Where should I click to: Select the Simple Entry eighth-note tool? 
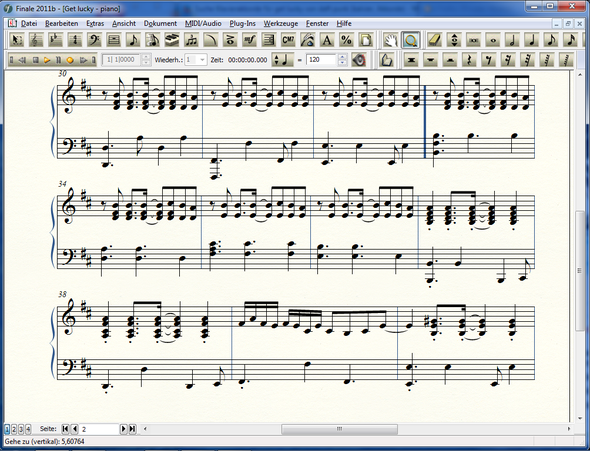tap(133, 39)
